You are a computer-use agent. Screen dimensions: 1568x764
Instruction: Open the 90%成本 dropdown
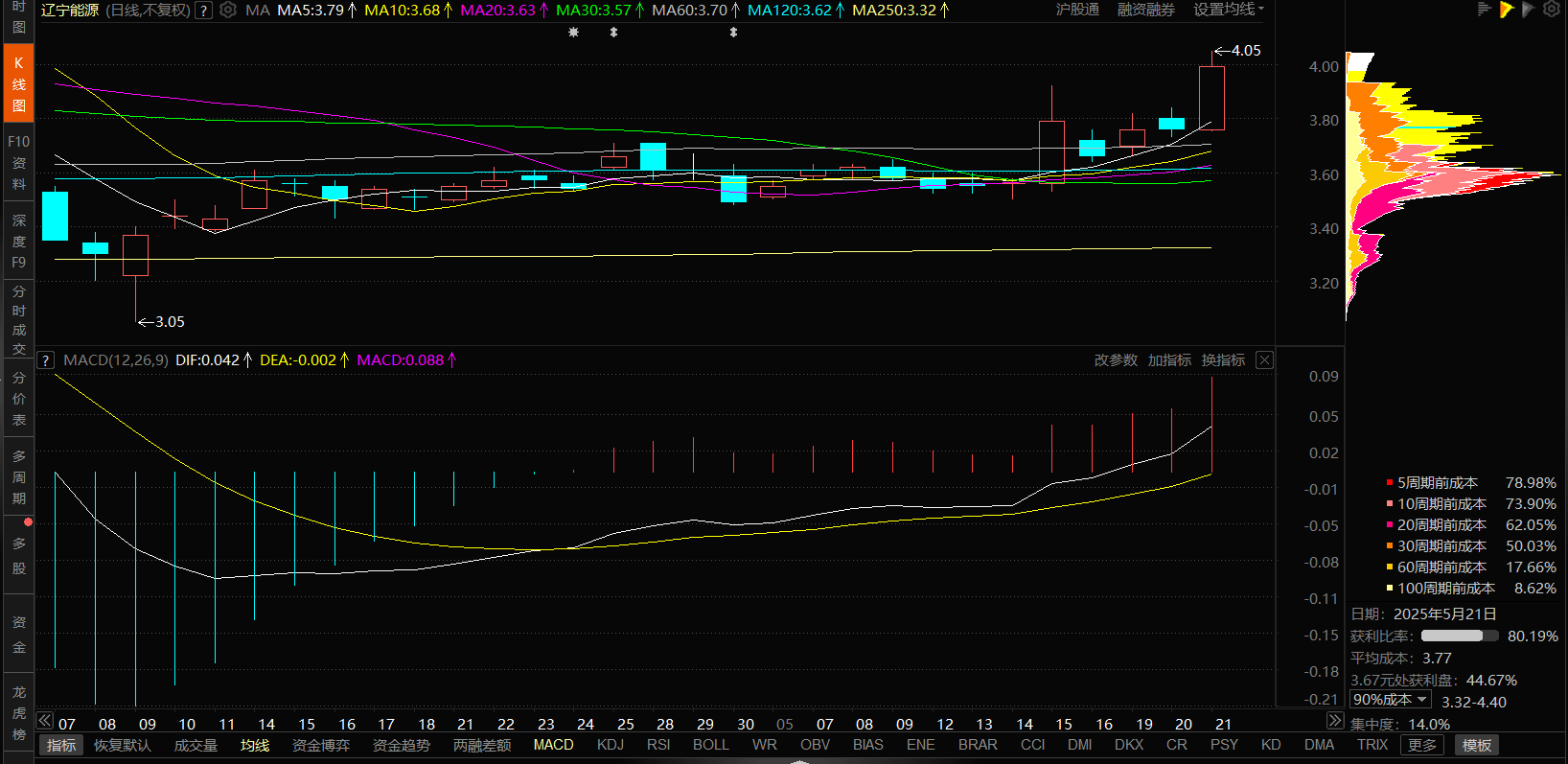tap(1390, 700)
